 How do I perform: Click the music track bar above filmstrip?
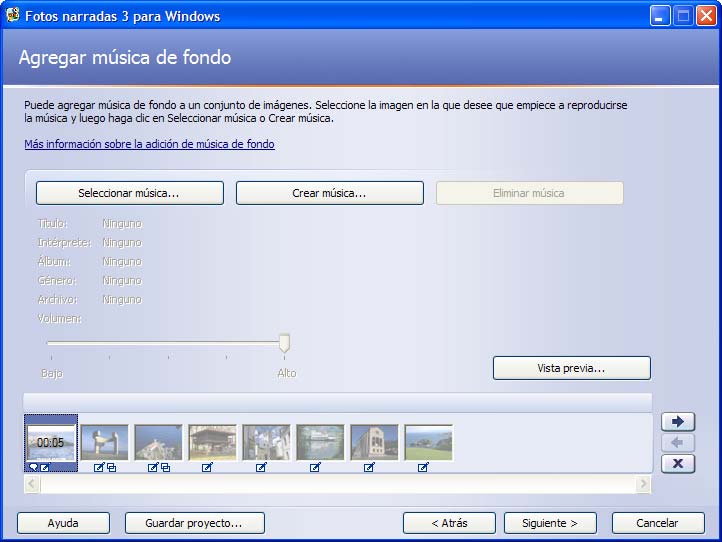pos(338,402)
